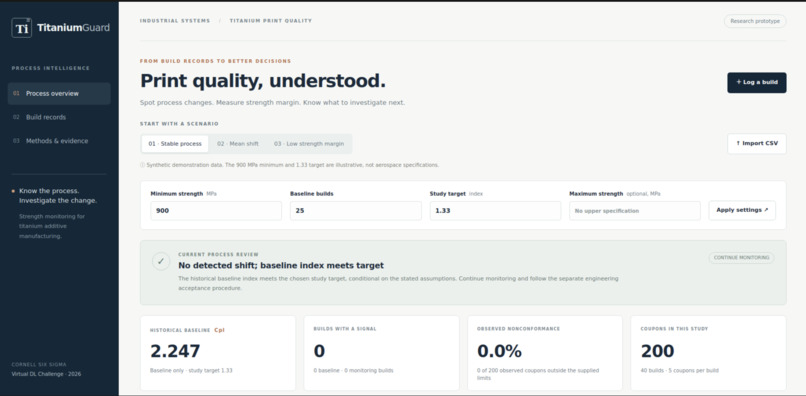Select the Mean shift scenario tab
This screenshot has height=396, width=806.
click(237, 144)
